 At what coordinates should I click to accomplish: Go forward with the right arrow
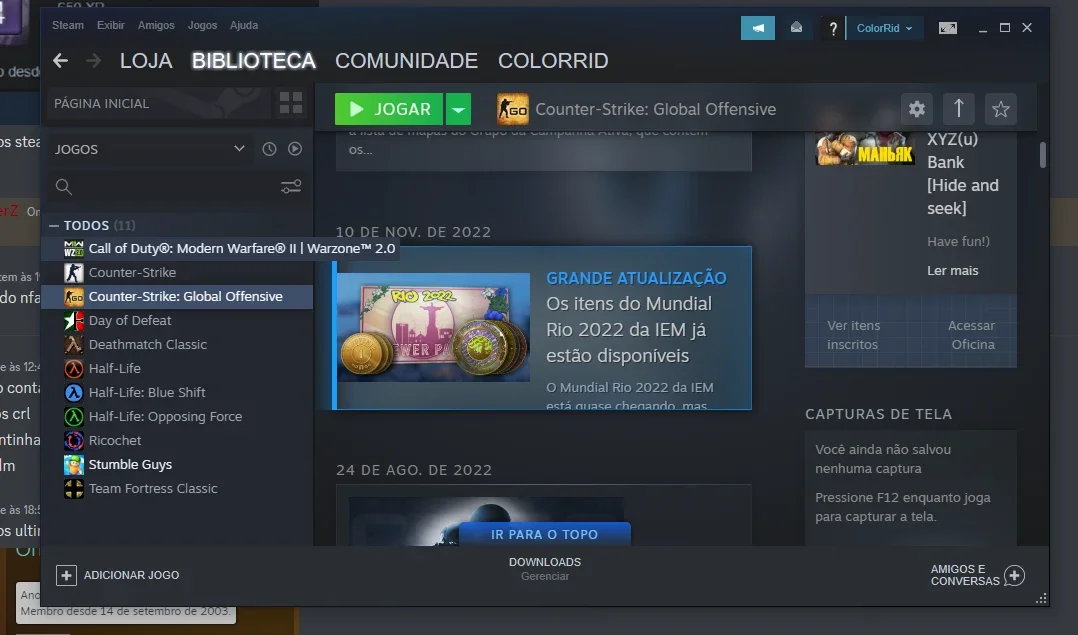(94, 60)
